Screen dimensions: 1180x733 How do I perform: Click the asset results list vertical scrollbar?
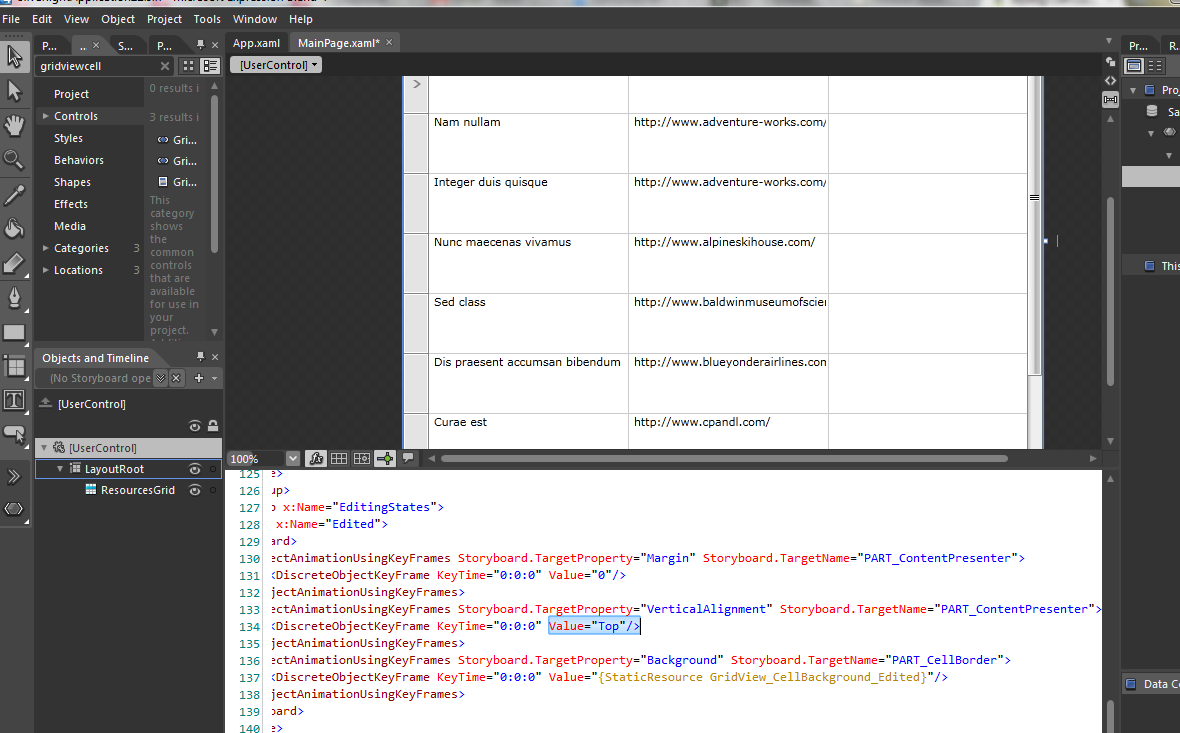coord(214,173)
